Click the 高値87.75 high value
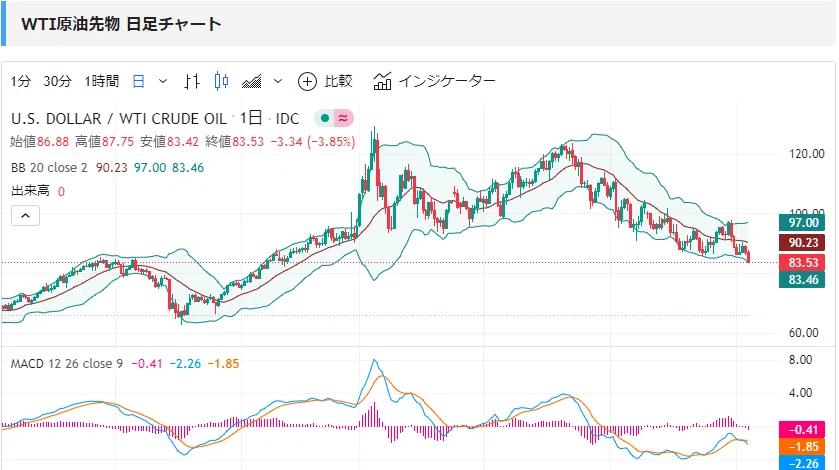 click(x=104, y=142)
